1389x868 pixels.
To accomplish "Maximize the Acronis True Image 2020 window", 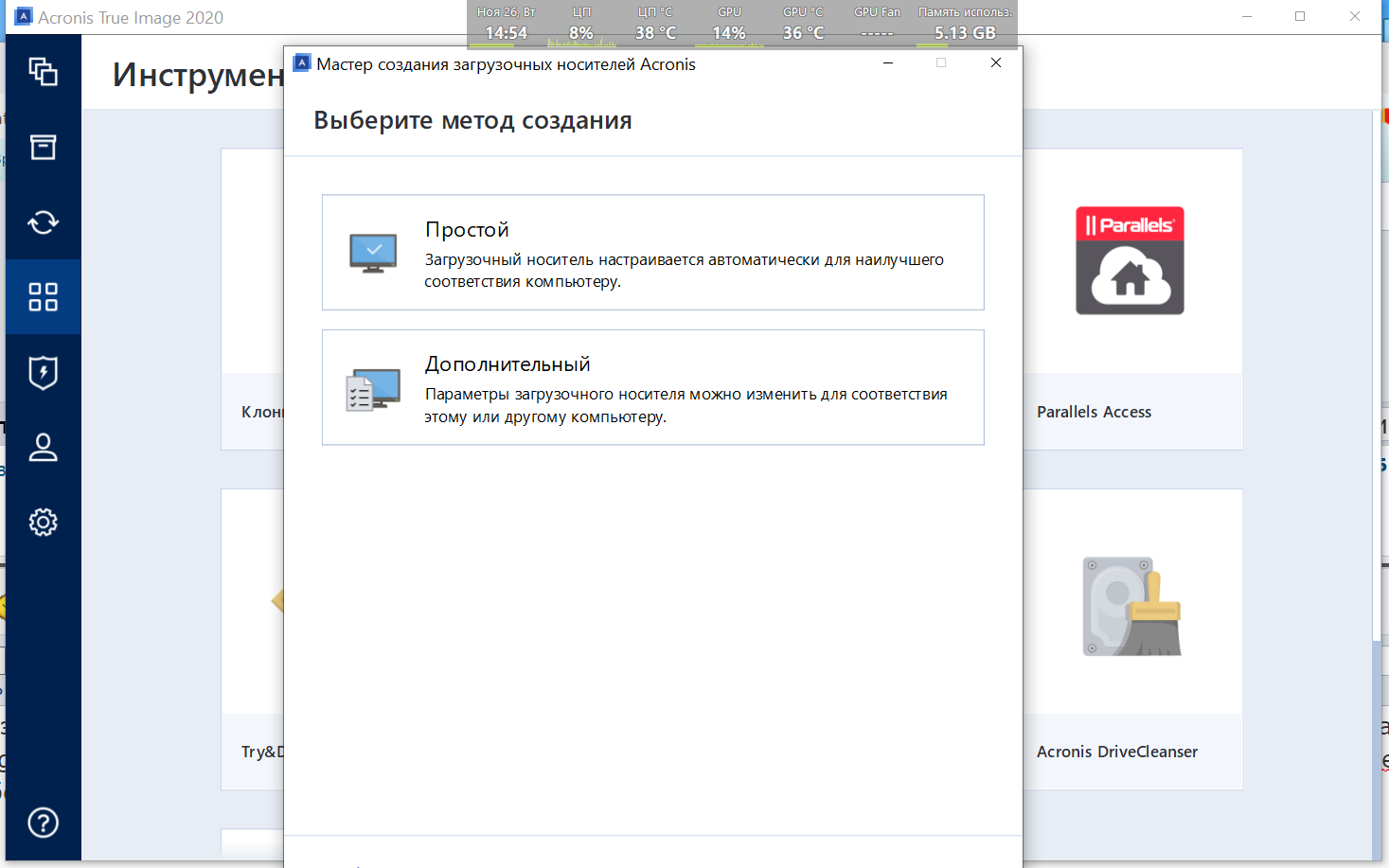I will tap(1300, 16).
